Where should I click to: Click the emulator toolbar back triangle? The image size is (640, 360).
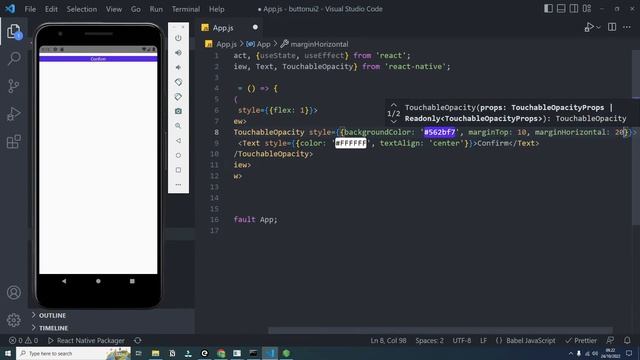pos(178,140)
